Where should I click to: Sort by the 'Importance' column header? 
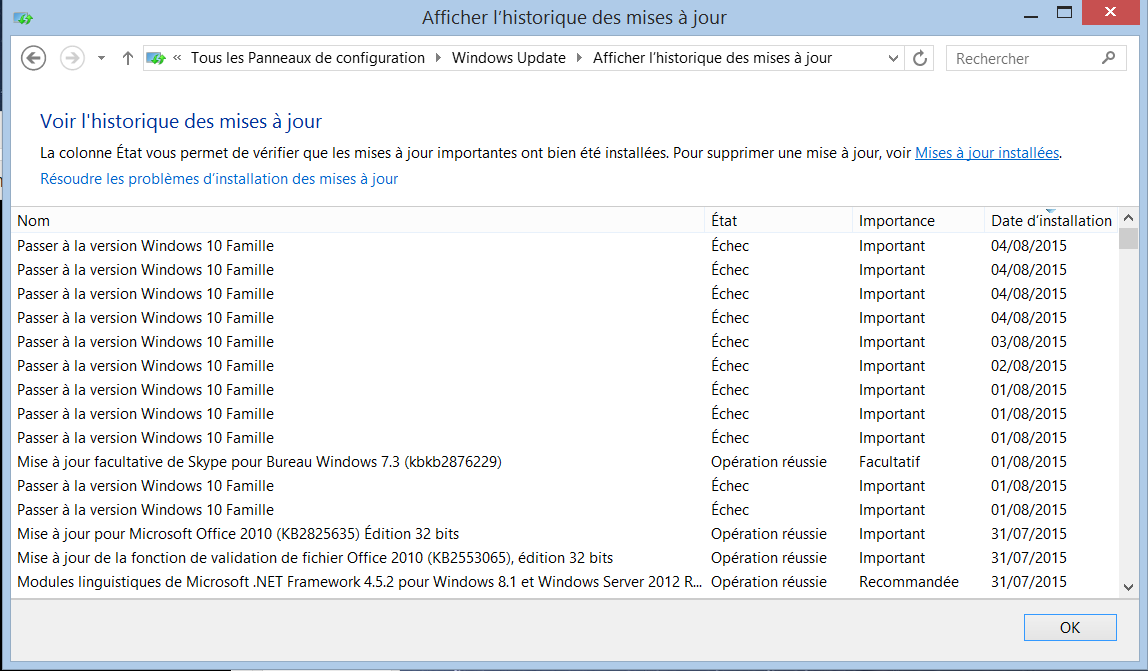click(918, 220)
